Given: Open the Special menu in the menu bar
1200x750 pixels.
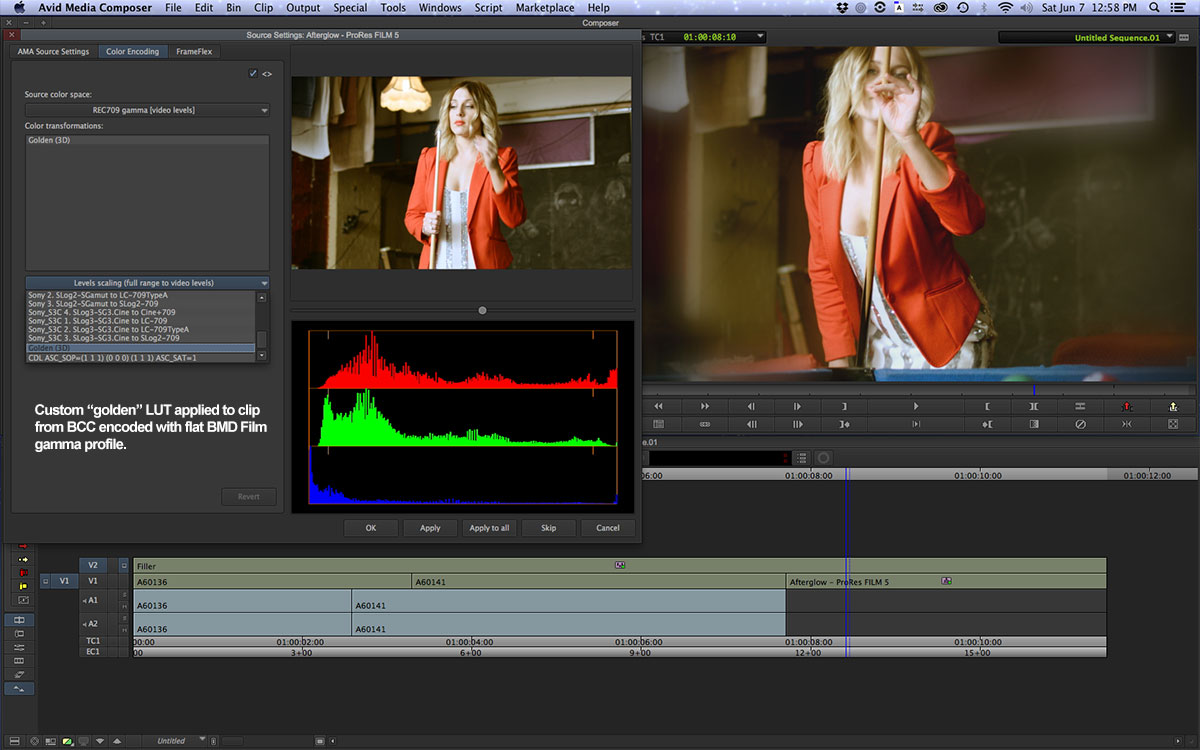Looking at the screenshot, I should (350, 8).
